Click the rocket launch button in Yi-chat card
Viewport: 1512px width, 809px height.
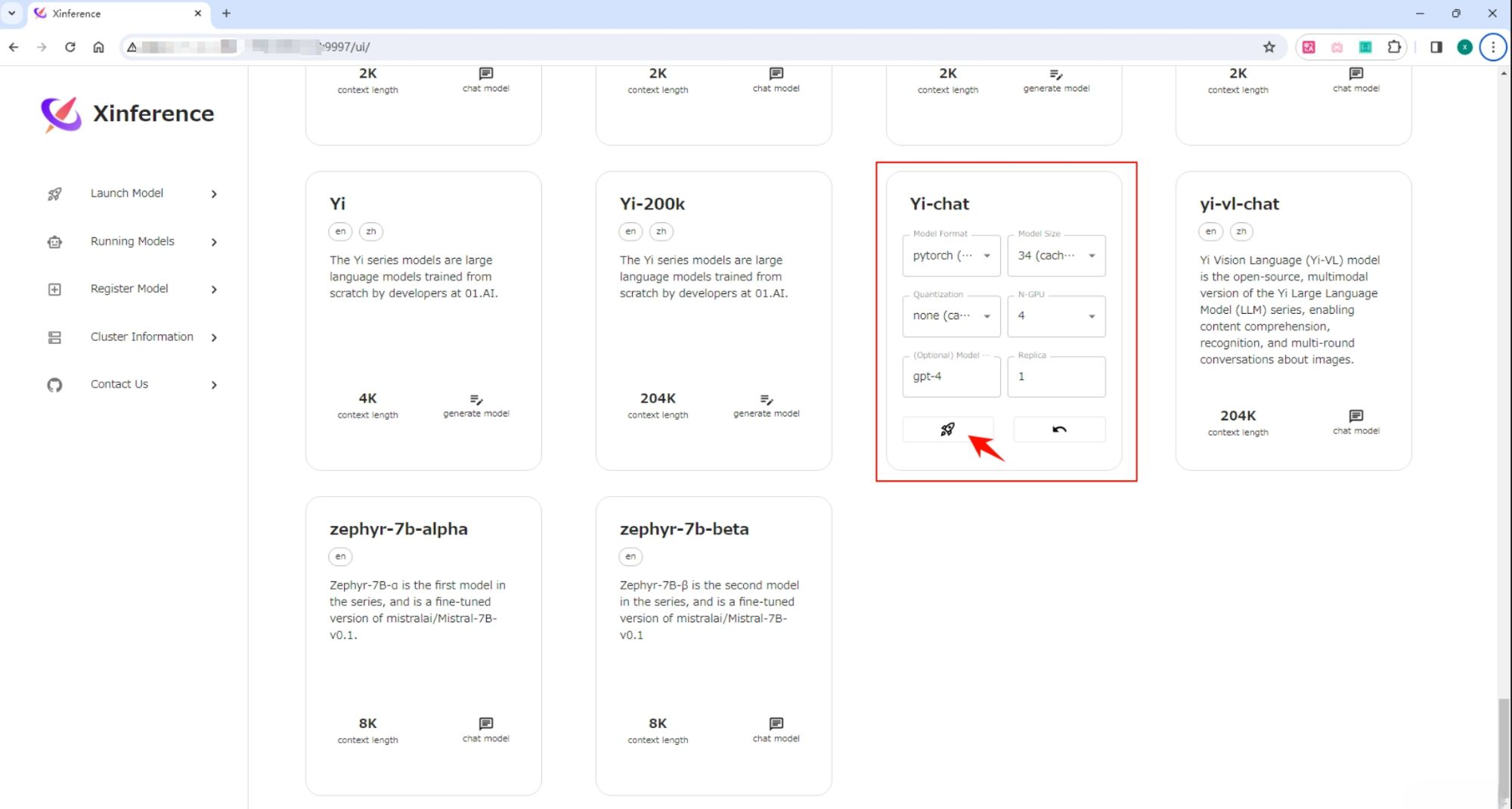tap(947, 429)
